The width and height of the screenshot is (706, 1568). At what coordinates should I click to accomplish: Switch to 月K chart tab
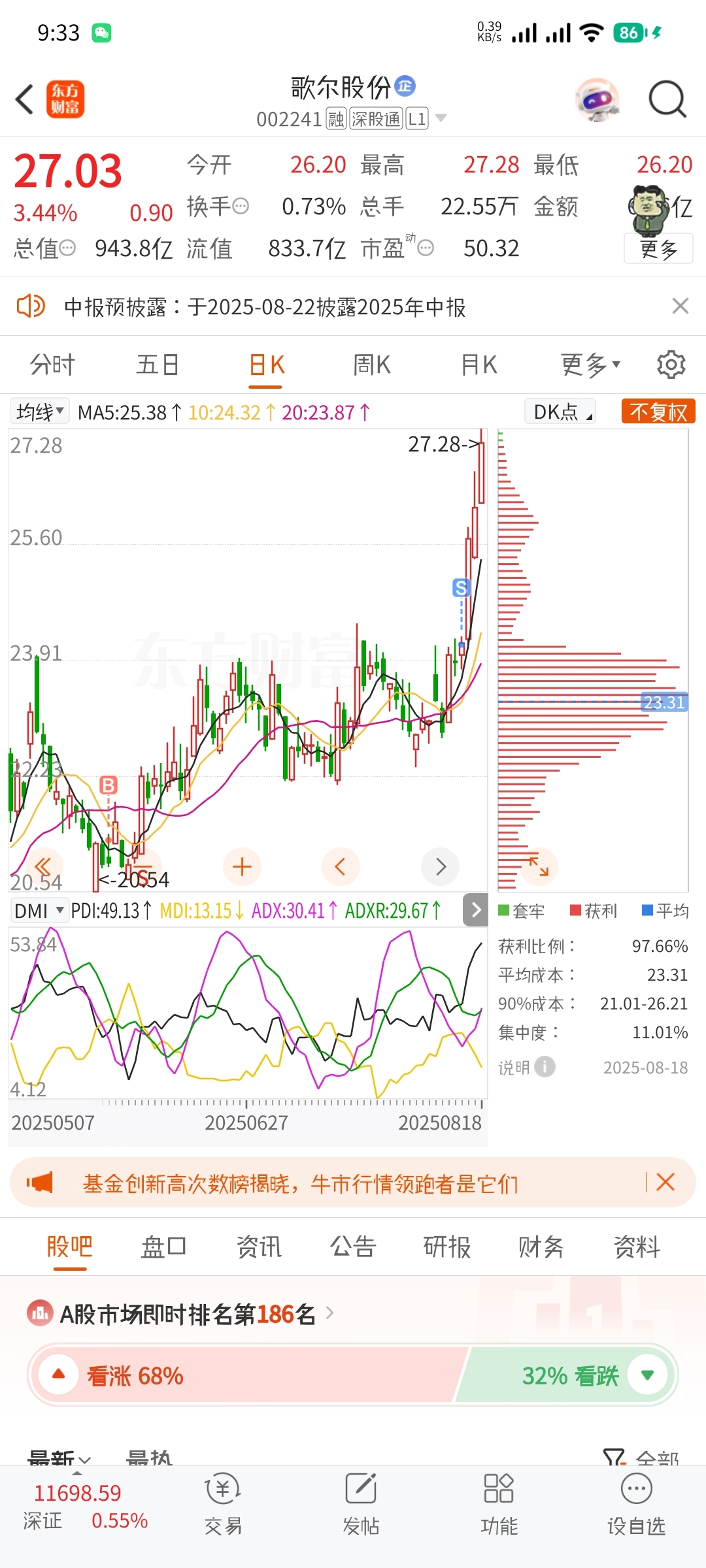coord(479,365)
